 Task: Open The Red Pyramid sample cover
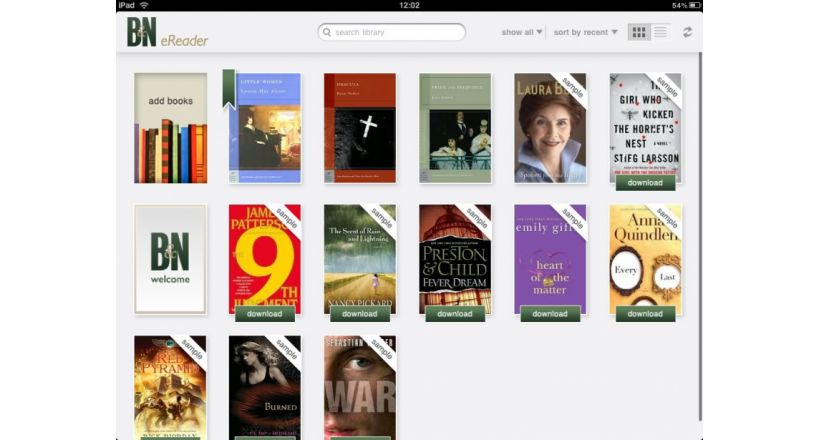coord(170,386)
